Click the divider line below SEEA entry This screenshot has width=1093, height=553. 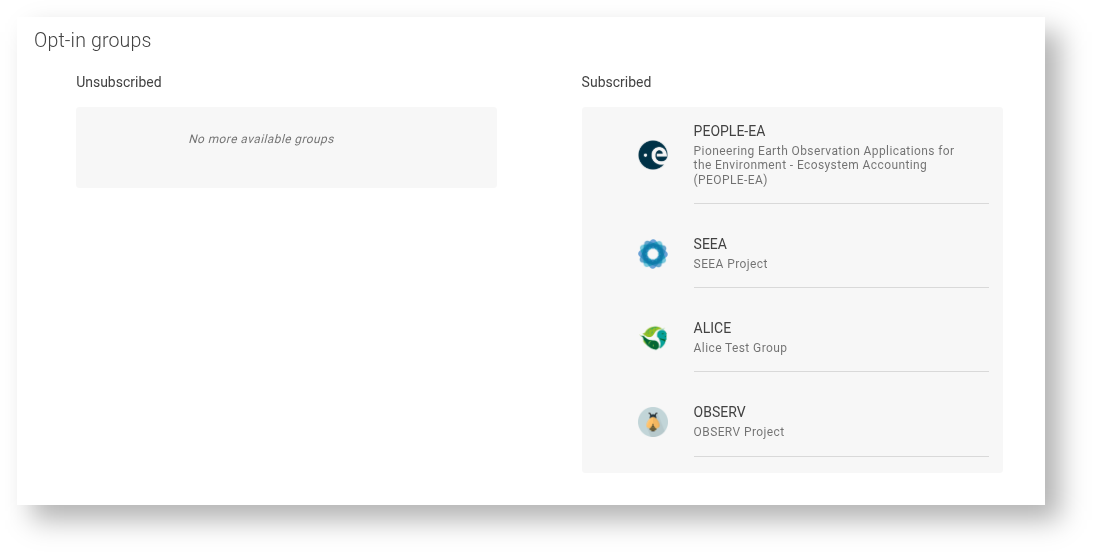click(841, 288)
